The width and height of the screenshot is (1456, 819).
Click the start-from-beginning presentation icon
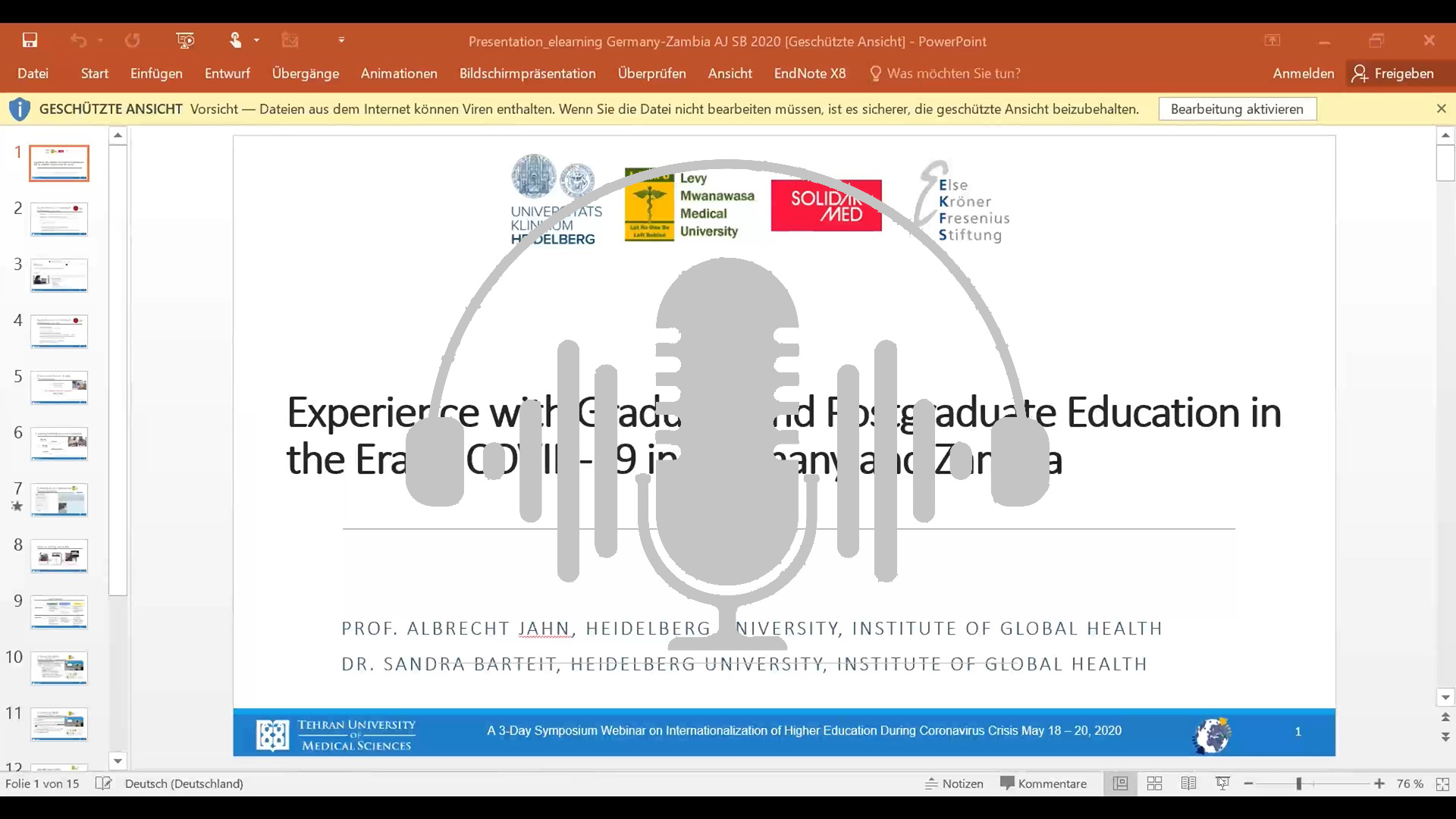pos(185,40)
